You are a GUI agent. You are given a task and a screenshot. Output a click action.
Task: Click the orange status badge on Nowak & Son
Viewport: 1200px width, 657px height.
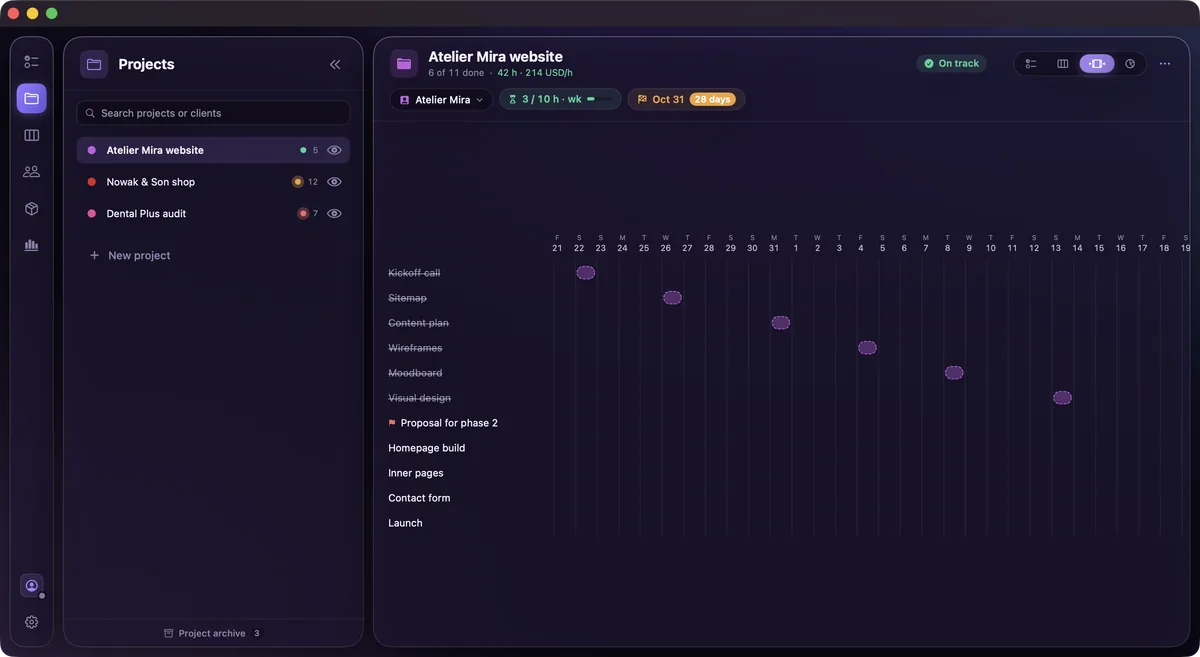[297, 182]
